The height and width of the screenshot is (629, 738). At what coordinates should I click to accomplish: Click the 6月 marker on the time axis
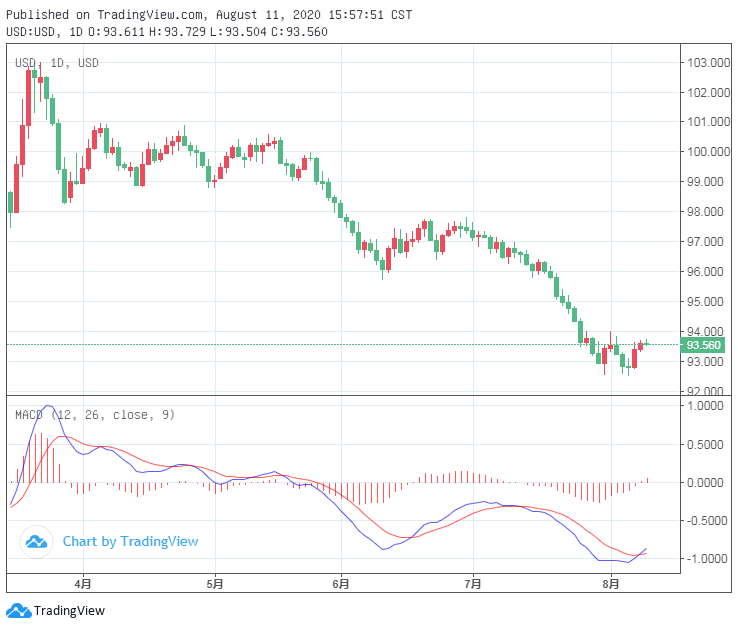coord(341,582)
